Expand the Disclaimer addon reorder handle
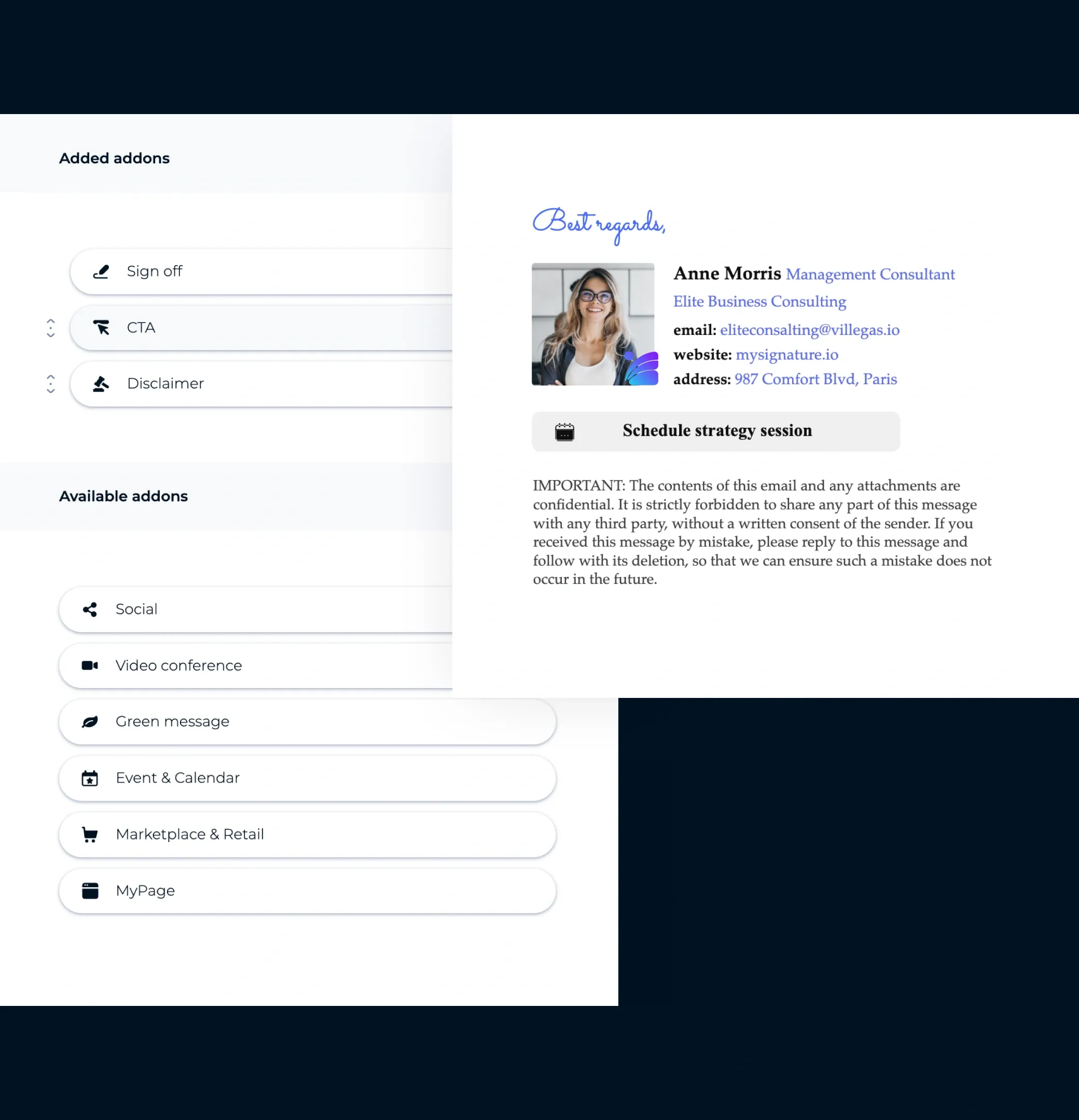 point(50,384)
